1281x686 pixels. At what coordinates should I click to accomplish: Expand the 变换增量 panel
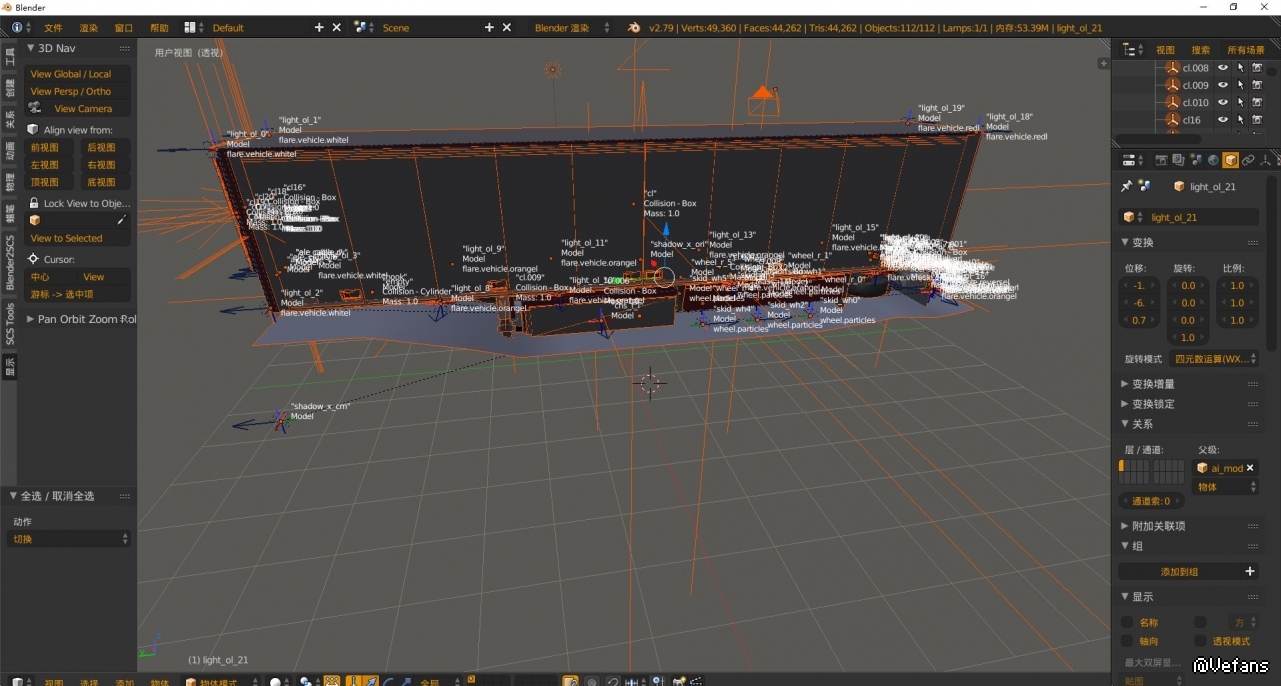pos(1153,384)
